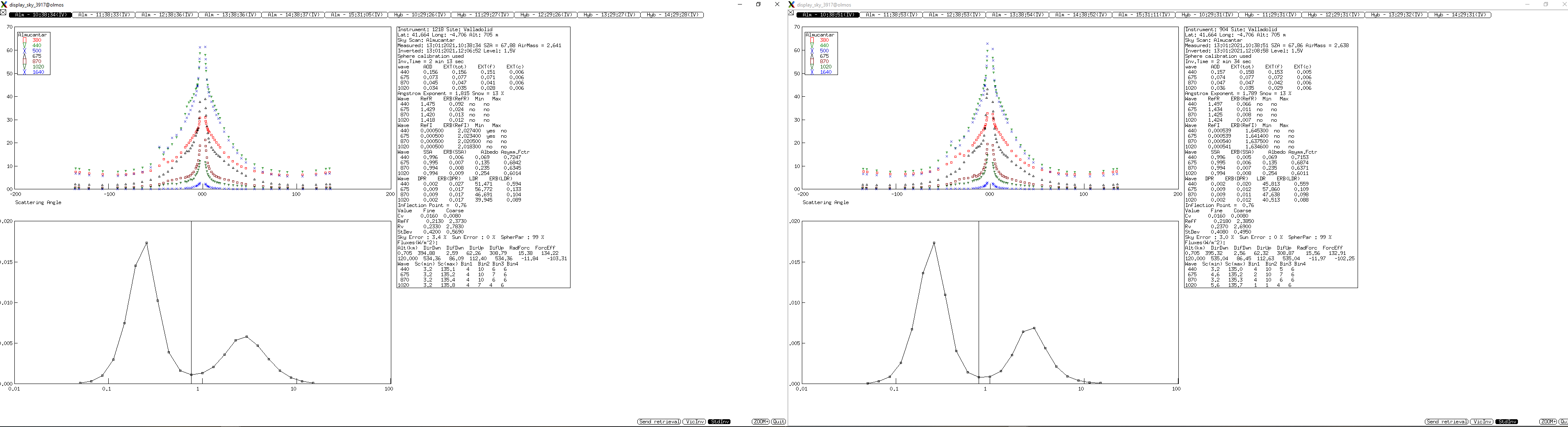The width and height of the screenshot is (1568, 427).
Task: Maximize the left display_sky window
Action: tap(758, 4)
